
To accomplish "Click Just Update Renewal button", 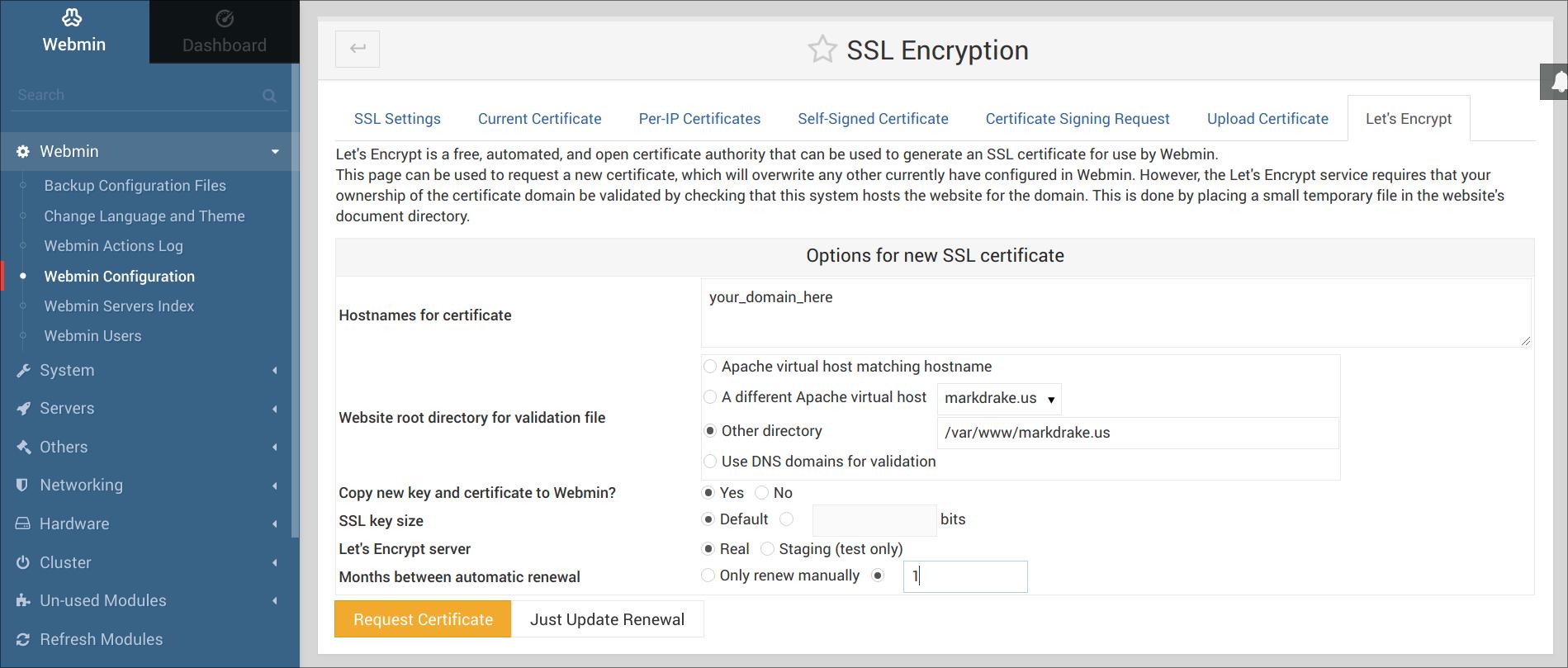I will [607, 619].
